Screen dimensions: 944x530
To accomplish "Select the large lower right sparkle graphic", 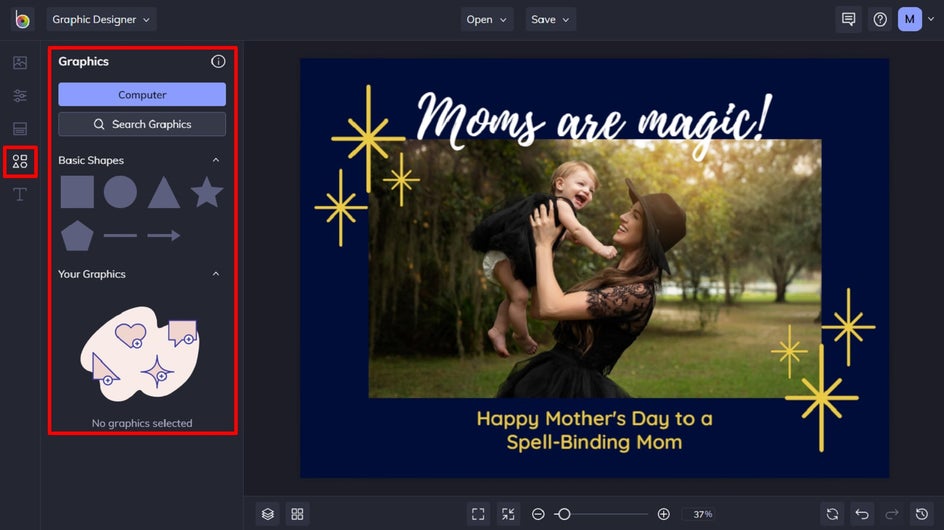I will [x=822, y=398].
